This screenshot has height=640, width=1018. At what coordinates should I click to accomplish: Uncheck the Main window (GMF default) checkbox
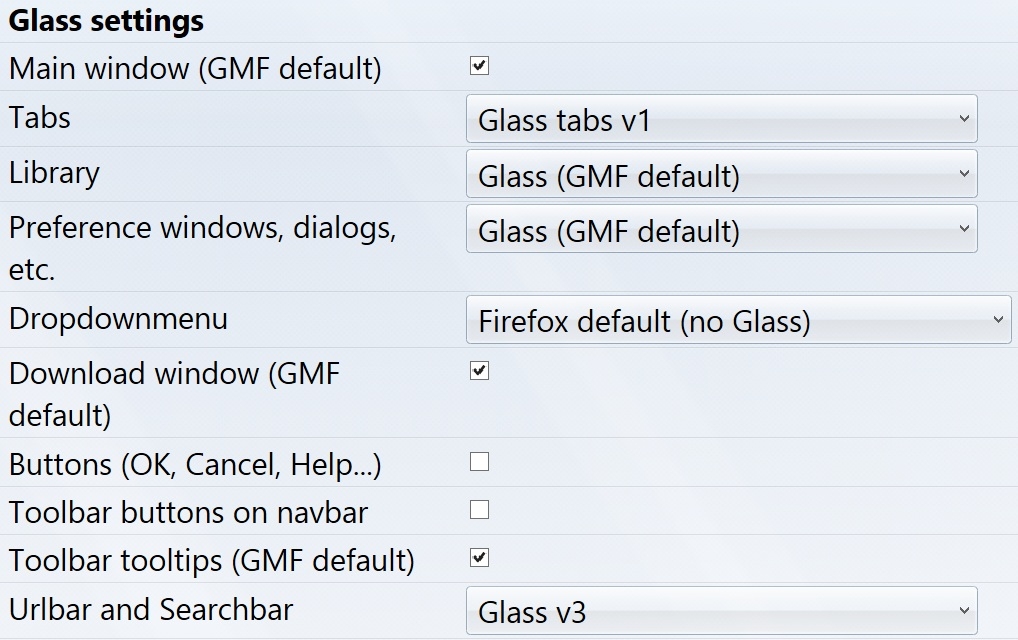tap(480, 67)
